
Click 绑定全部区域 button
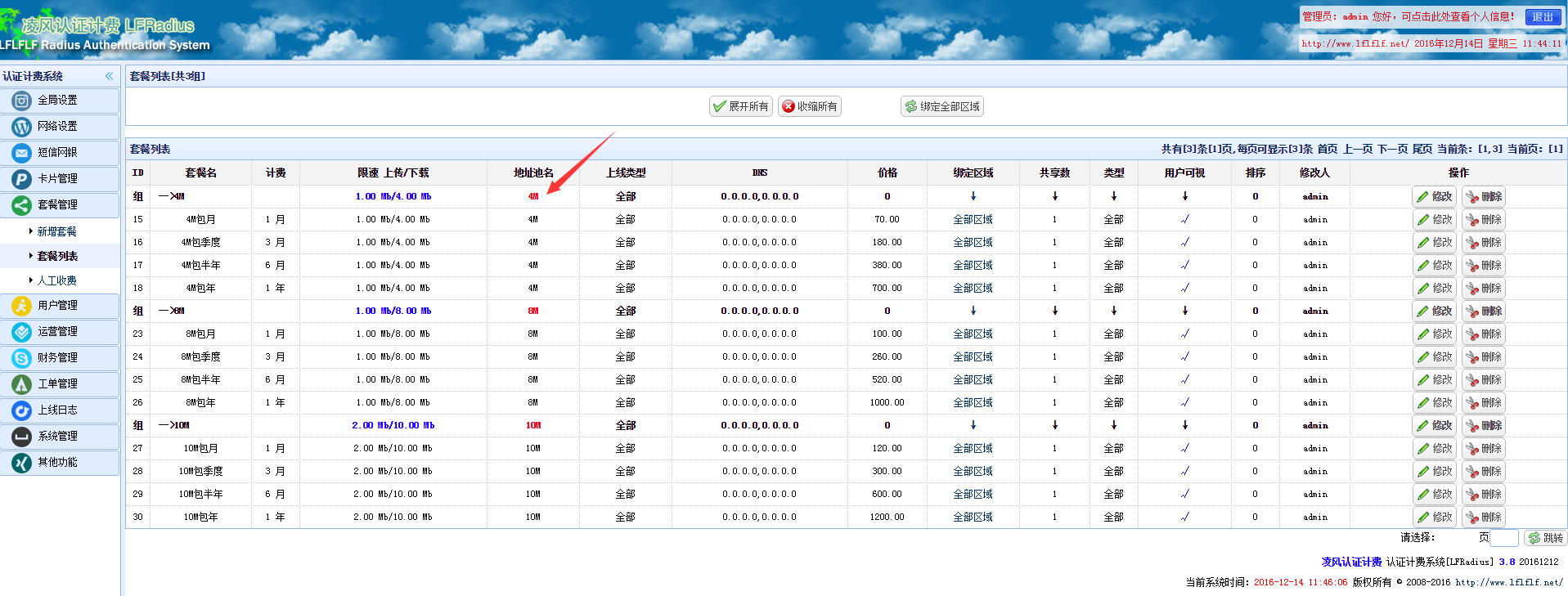[x=941, y=106]
